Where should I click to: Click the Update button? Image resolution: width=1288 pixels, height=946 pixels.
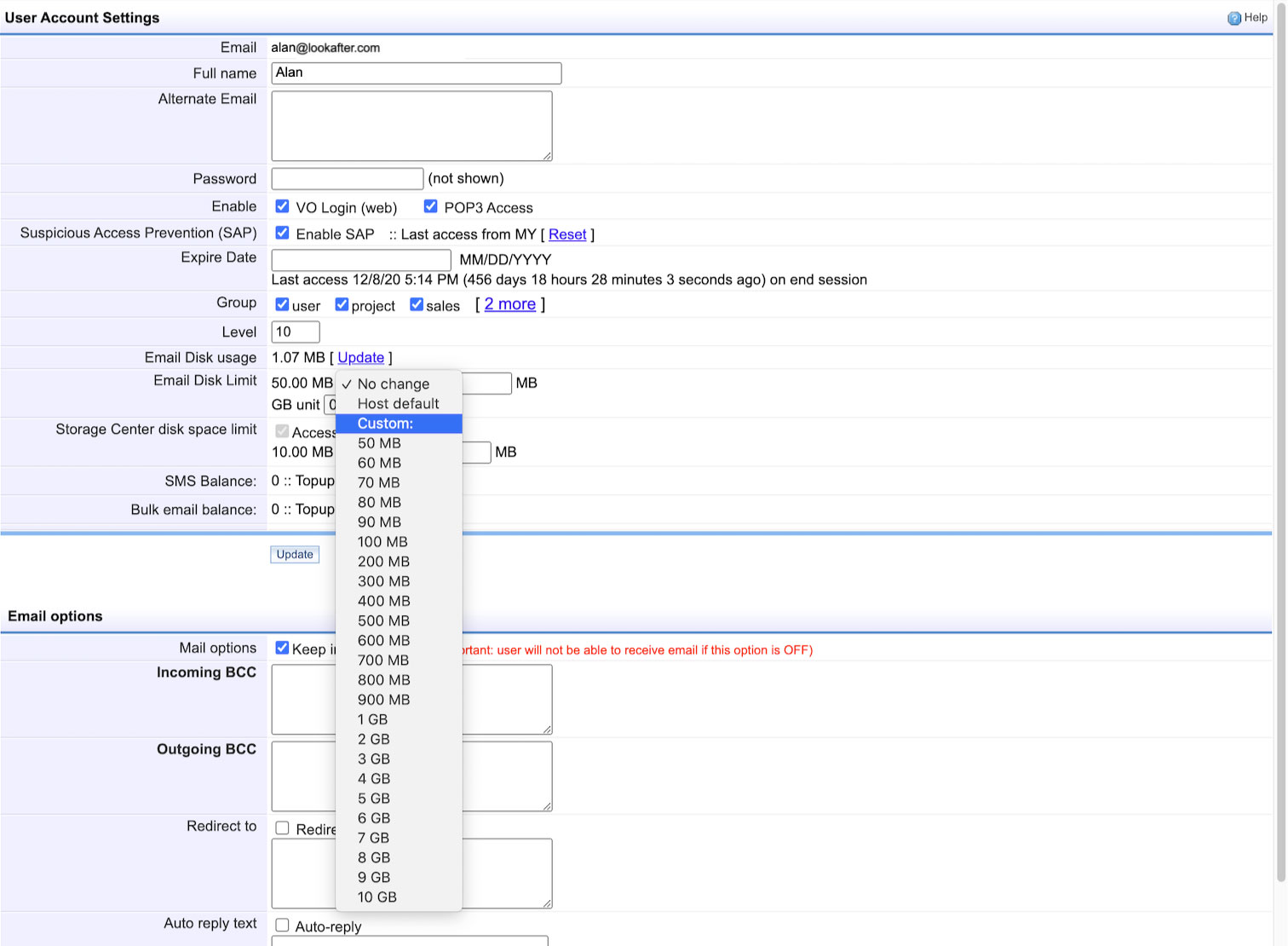coord(295,554)
